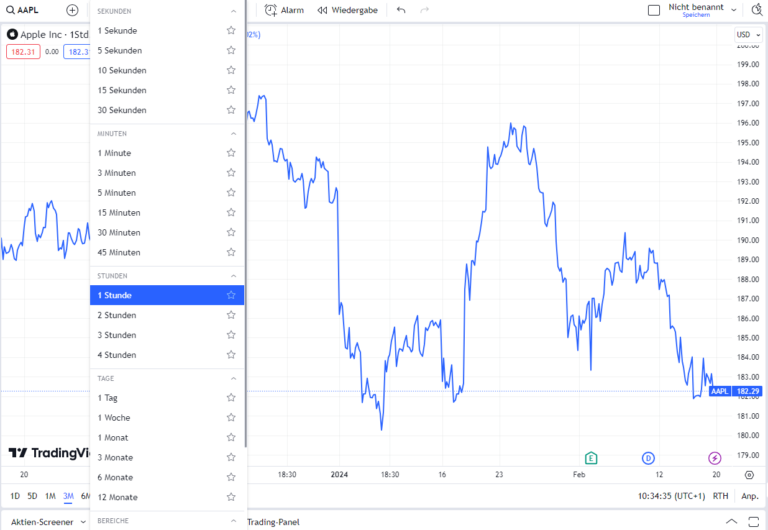768x530 pixels.
Task: Star the 45 Minuten interval
Action: pyautogui.click(x=231, y=252)
